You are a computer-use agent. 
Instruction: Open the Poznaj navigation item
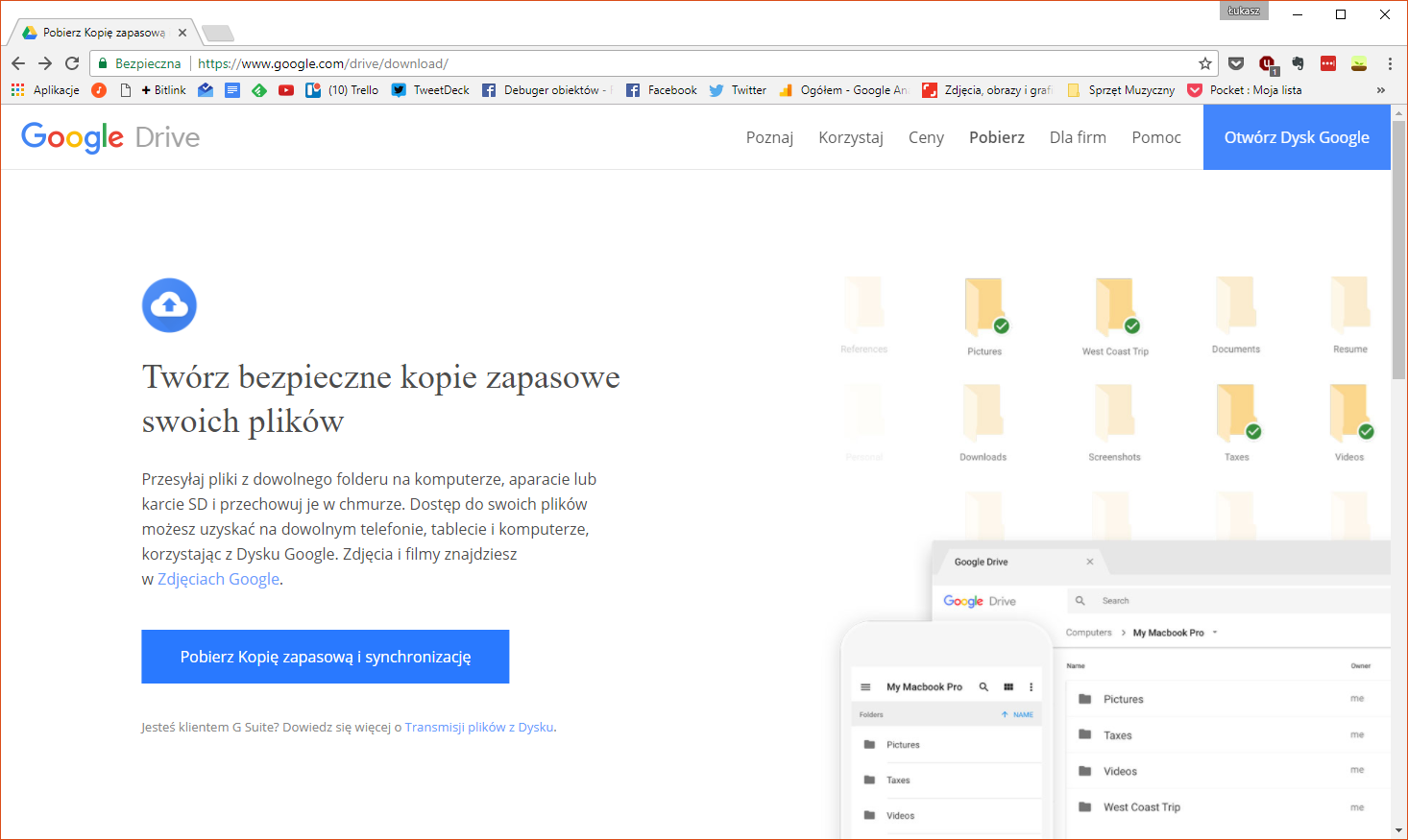click(x=769, y=137)
